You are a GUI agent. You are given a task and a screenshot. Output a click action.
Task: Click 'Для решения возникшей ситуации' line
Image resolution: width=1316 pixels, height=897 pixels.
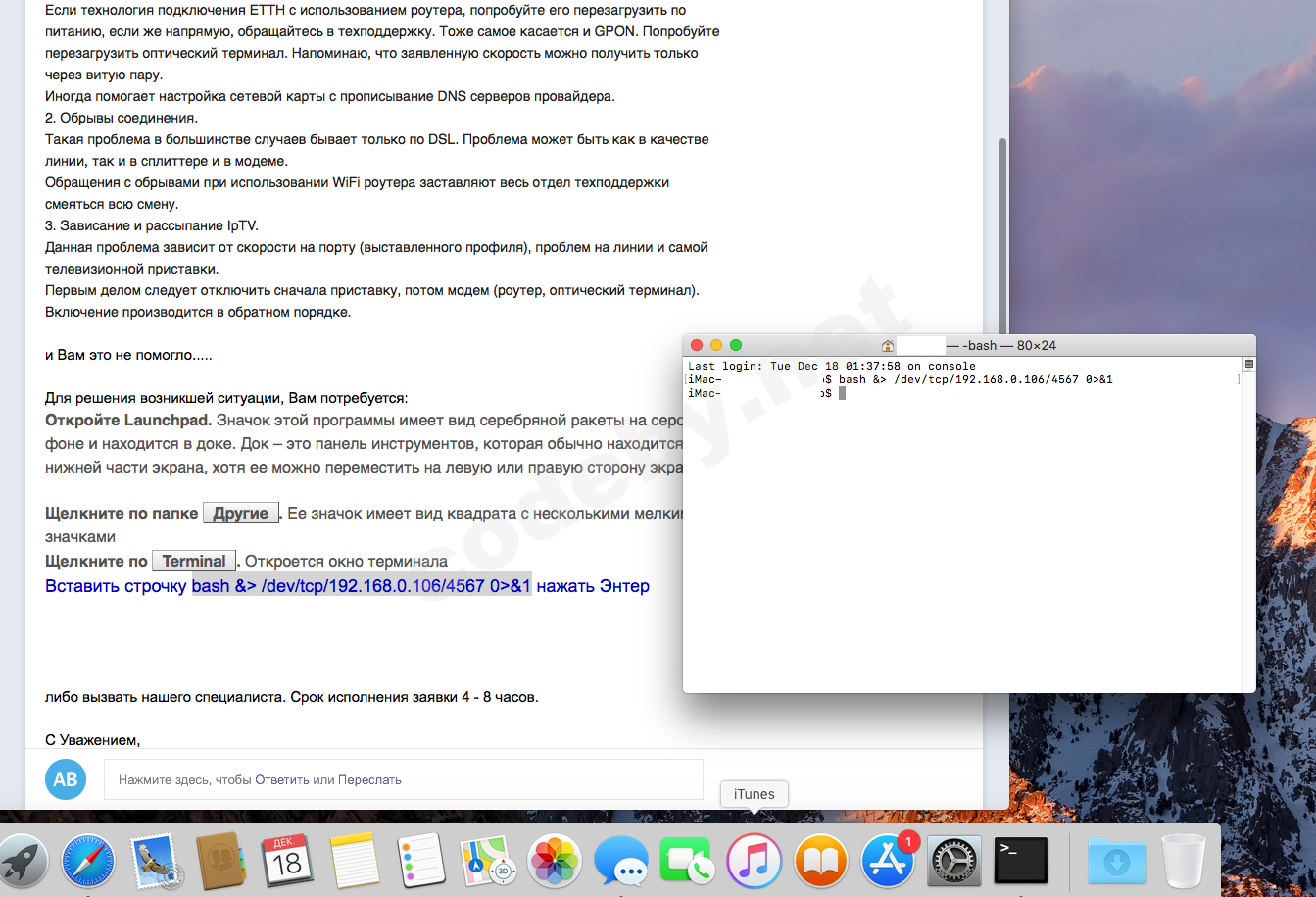226,398
